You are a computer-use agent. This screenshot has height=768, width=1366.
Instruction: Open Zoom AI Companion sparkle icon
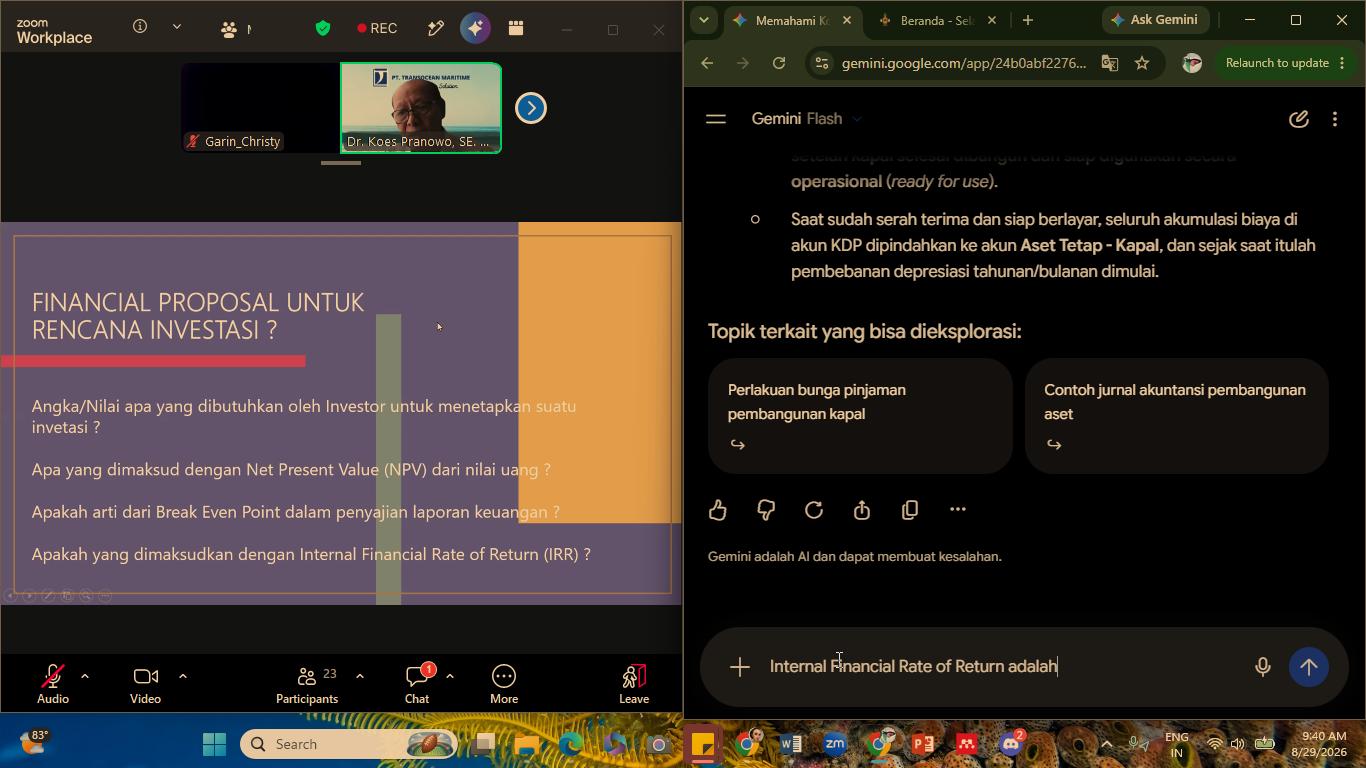(x=475, y=28)
